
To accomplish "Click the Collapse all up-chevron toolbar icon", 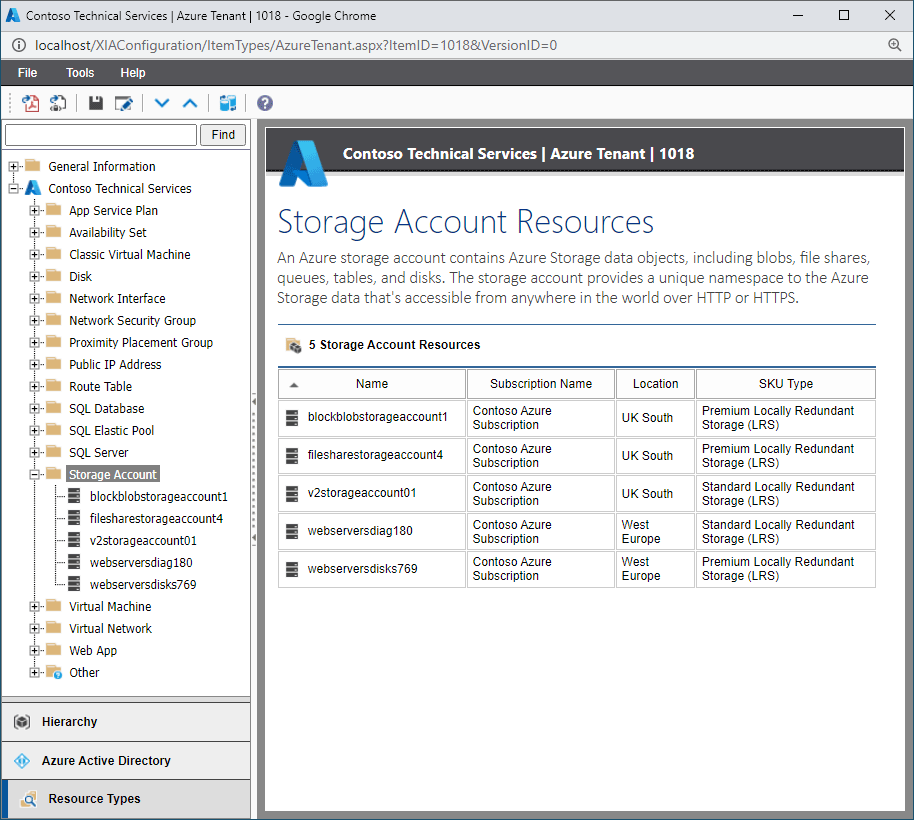I will point(190,103).
